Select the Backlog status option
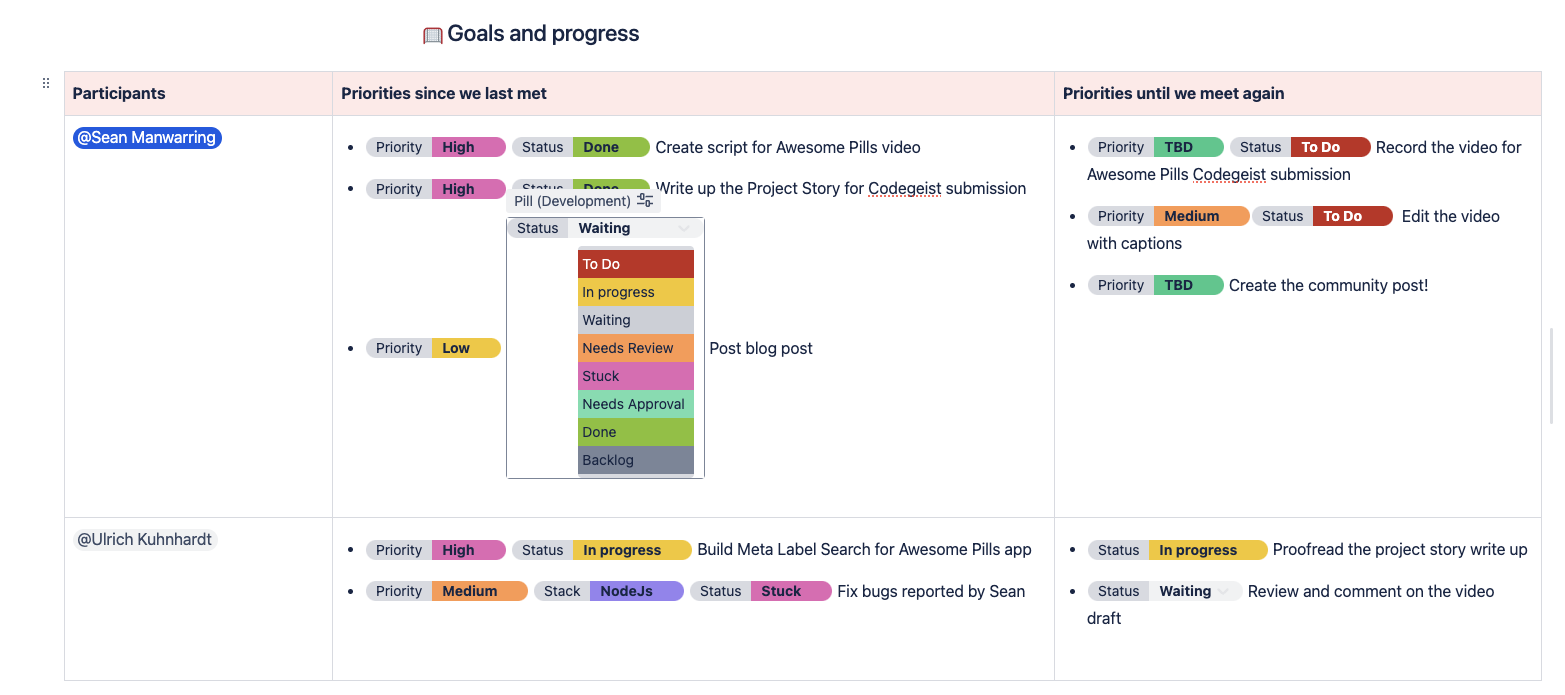Screen dimensions: 1565x695 coord(635,460)
